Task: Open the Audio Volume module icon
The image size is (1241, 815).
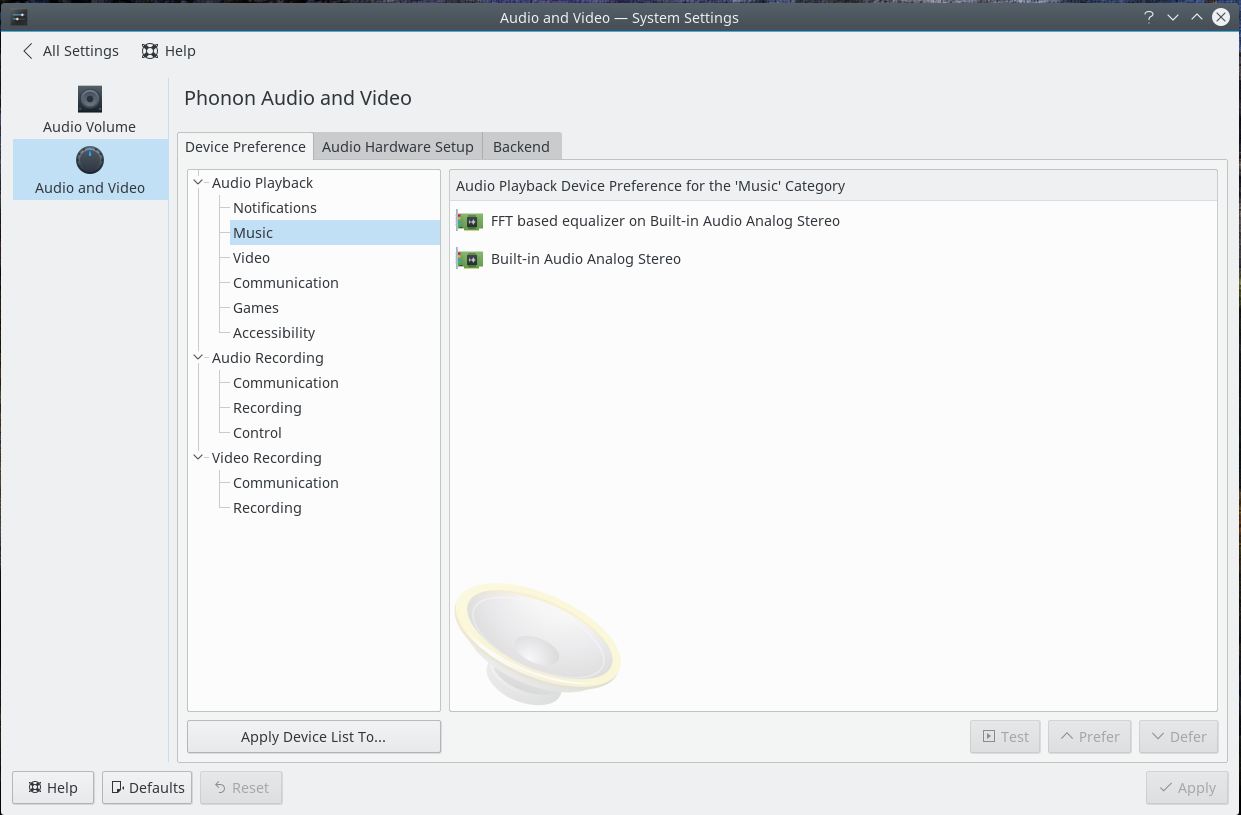Action: (x=90, y=99)
